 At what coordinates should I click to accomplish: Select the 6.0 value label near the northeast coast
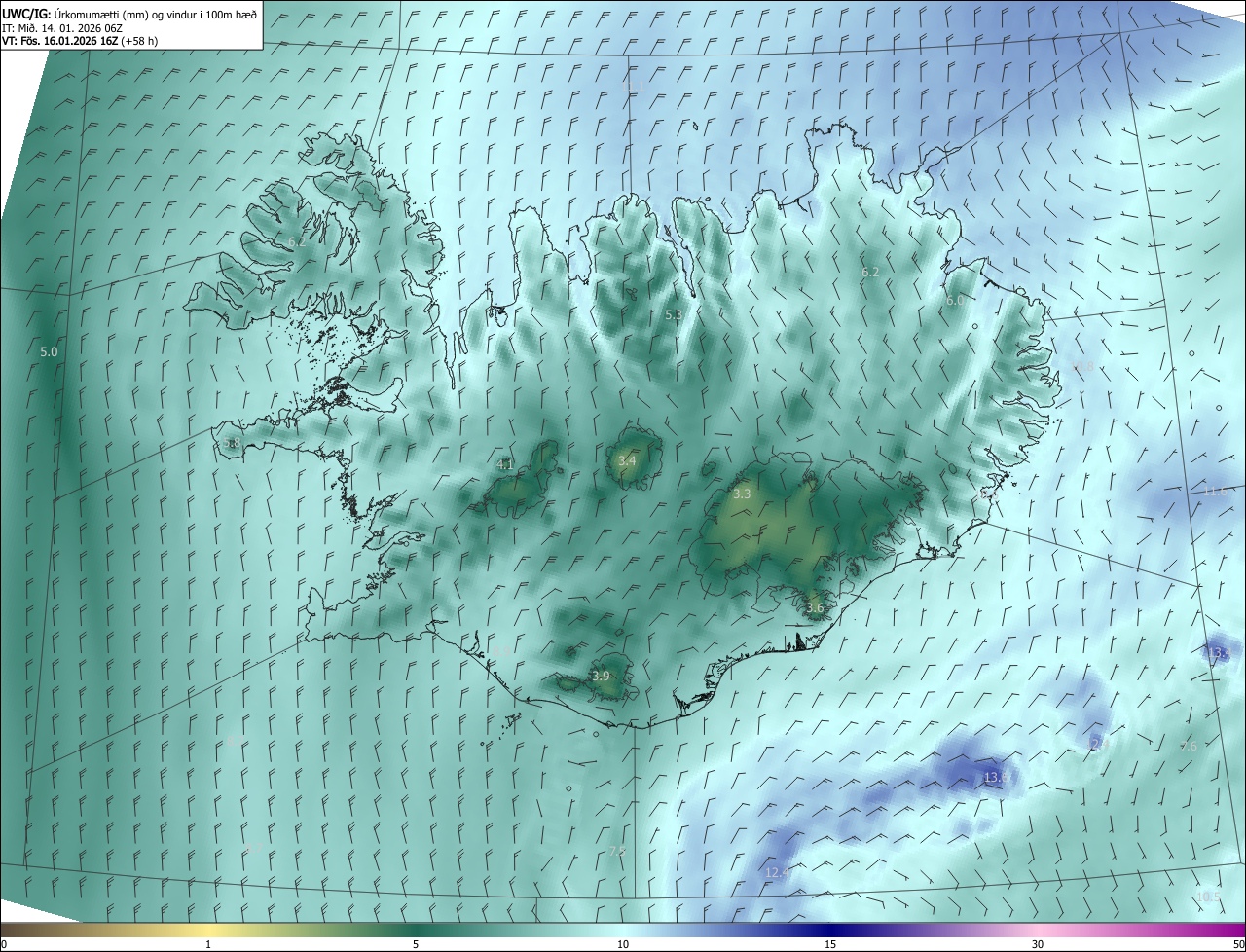tap(955, 302)
